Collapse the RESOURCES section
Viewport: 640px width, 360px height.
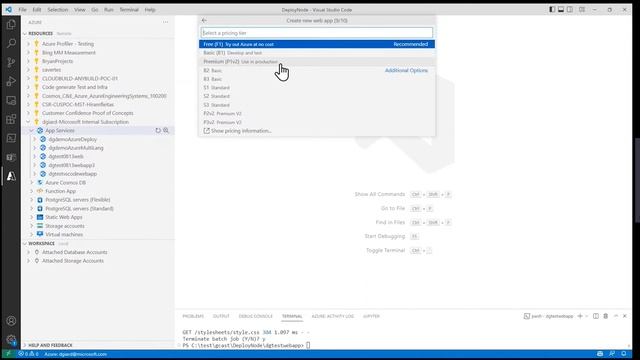[x=25, y=33]
